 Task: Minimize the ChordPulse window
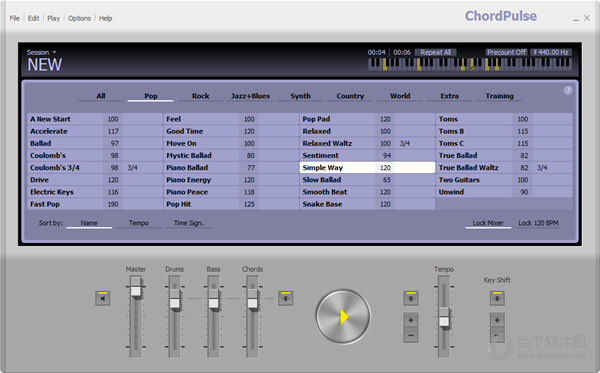point(576,19)
